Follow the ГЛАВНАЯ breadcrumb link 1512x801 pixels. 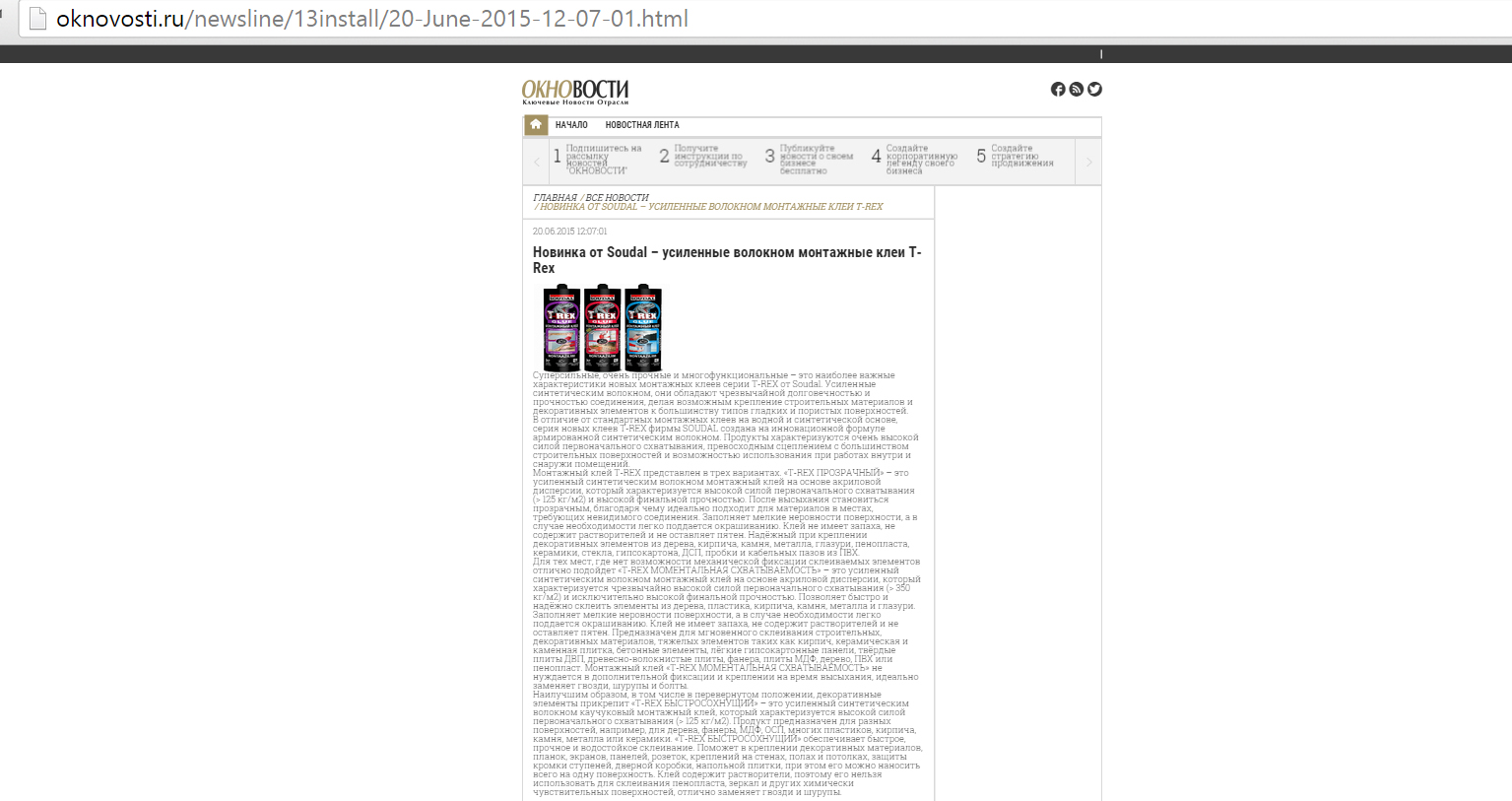[555, 198]
